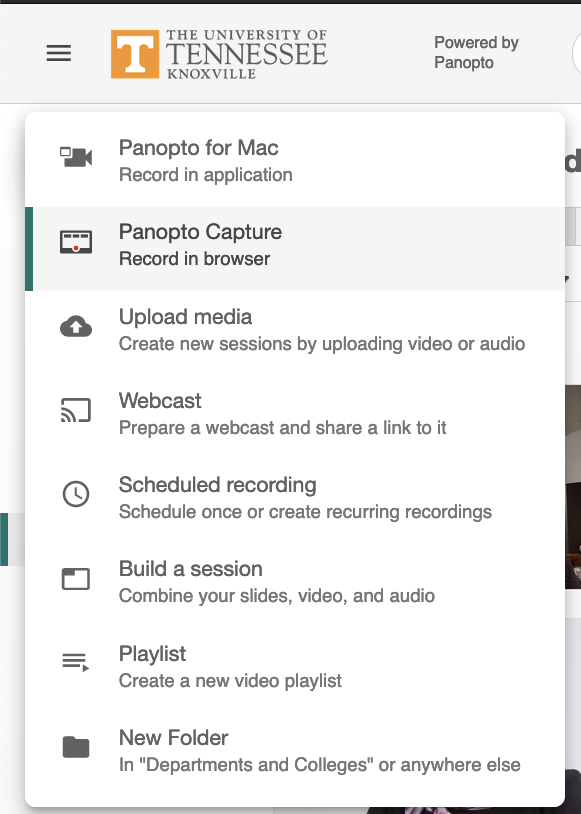Click the orange Power T emblem
Screen dimensions: 581x814
tap(135, 54)
